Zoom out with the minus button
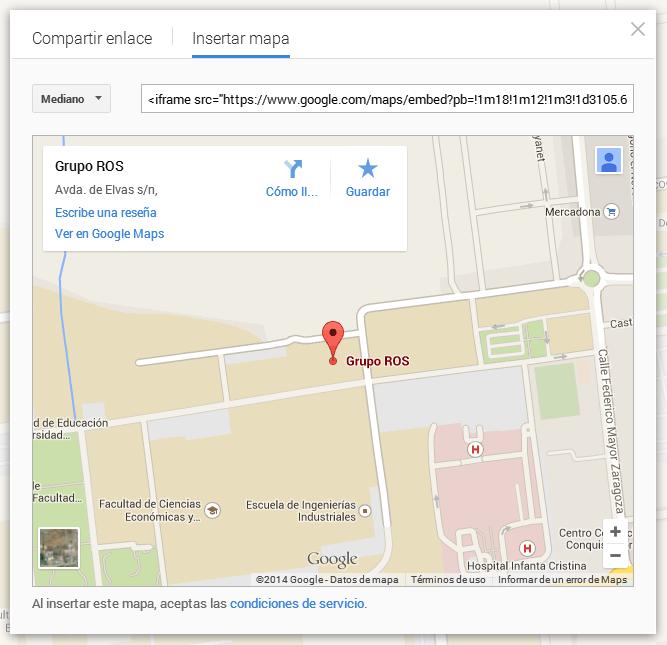The image size is (667, 645). [x=615, y=555]
